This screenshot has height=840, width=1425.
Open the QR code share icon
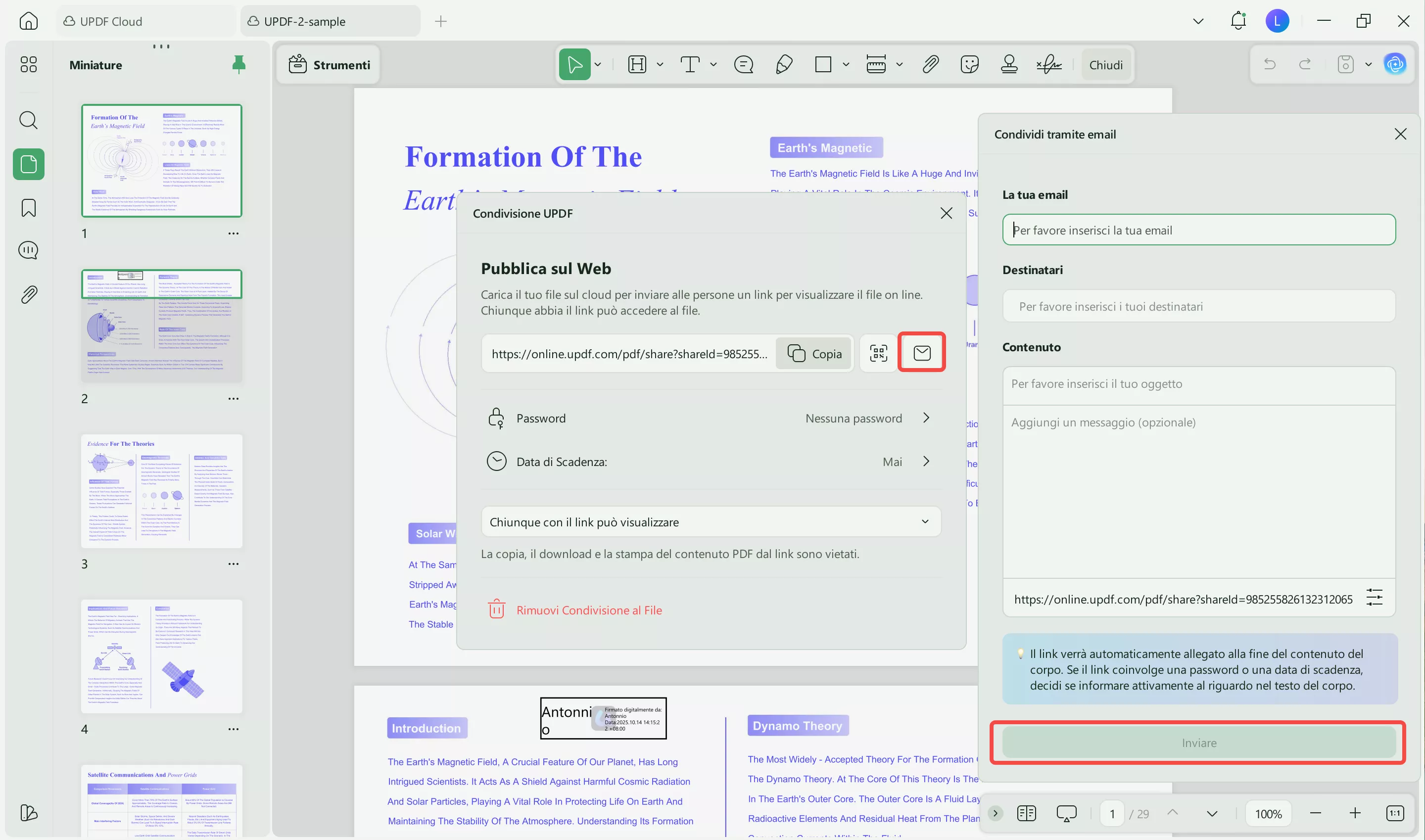click(878, 353)
